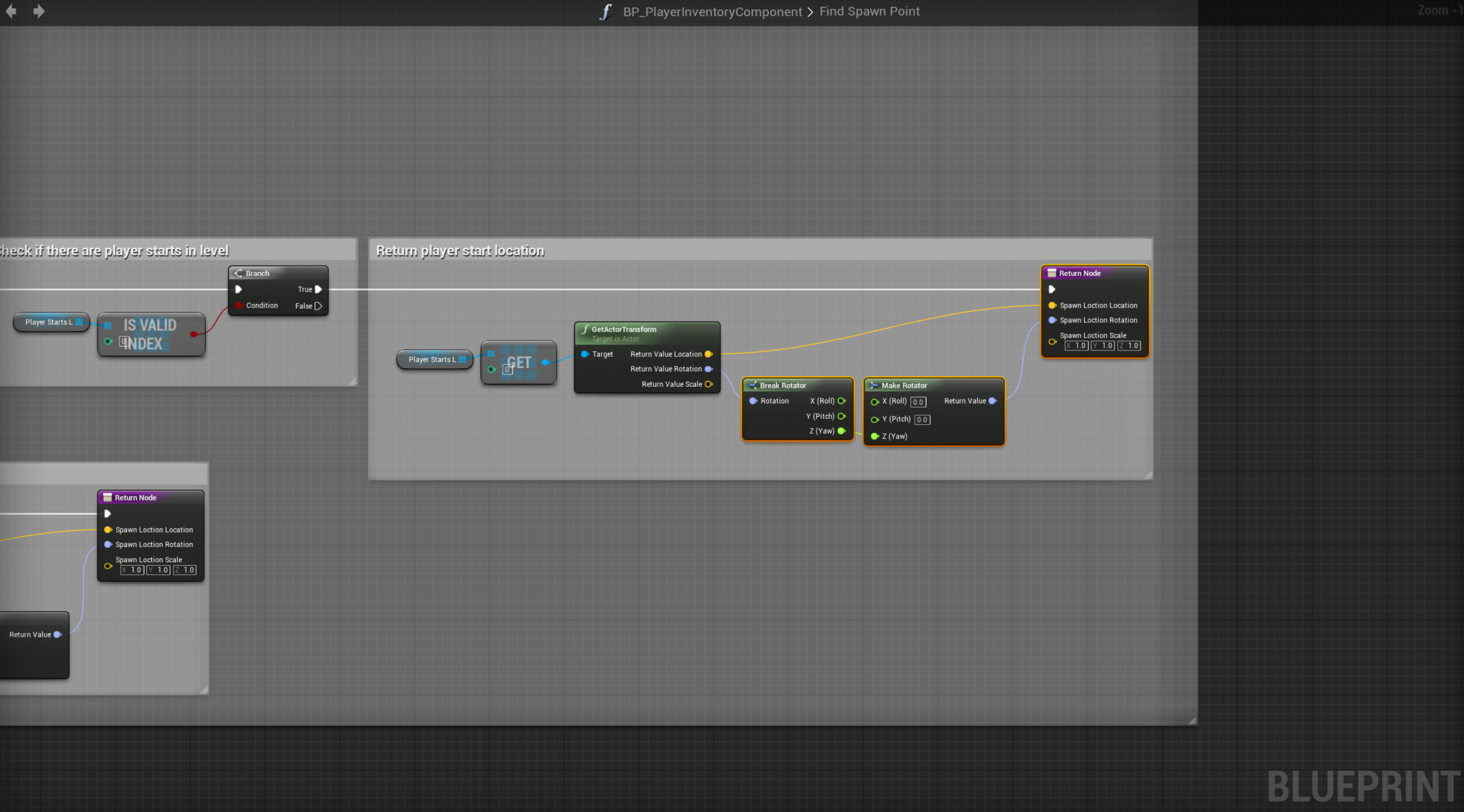Image resolution: width=1464 pixels, height=812 pixels.
Task: Select BP_PlayerInventoryComponent in the breadcrumb
Action: pyautogui.click(x=712, y=11)
